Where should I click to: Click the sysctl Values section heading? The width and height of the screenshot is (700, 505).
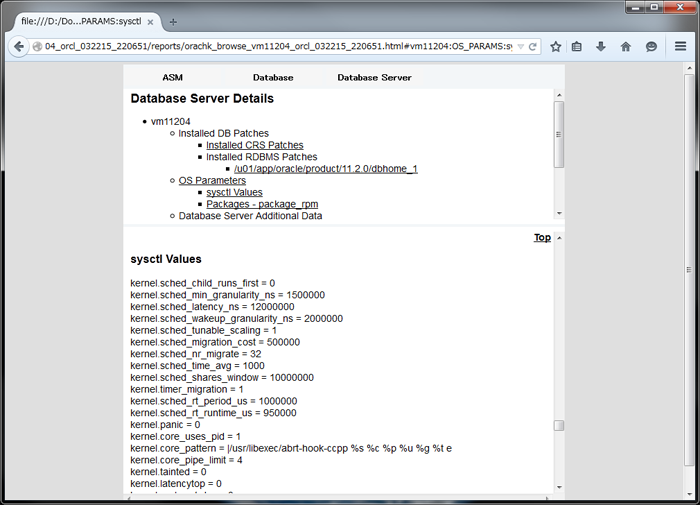(166, 259)
